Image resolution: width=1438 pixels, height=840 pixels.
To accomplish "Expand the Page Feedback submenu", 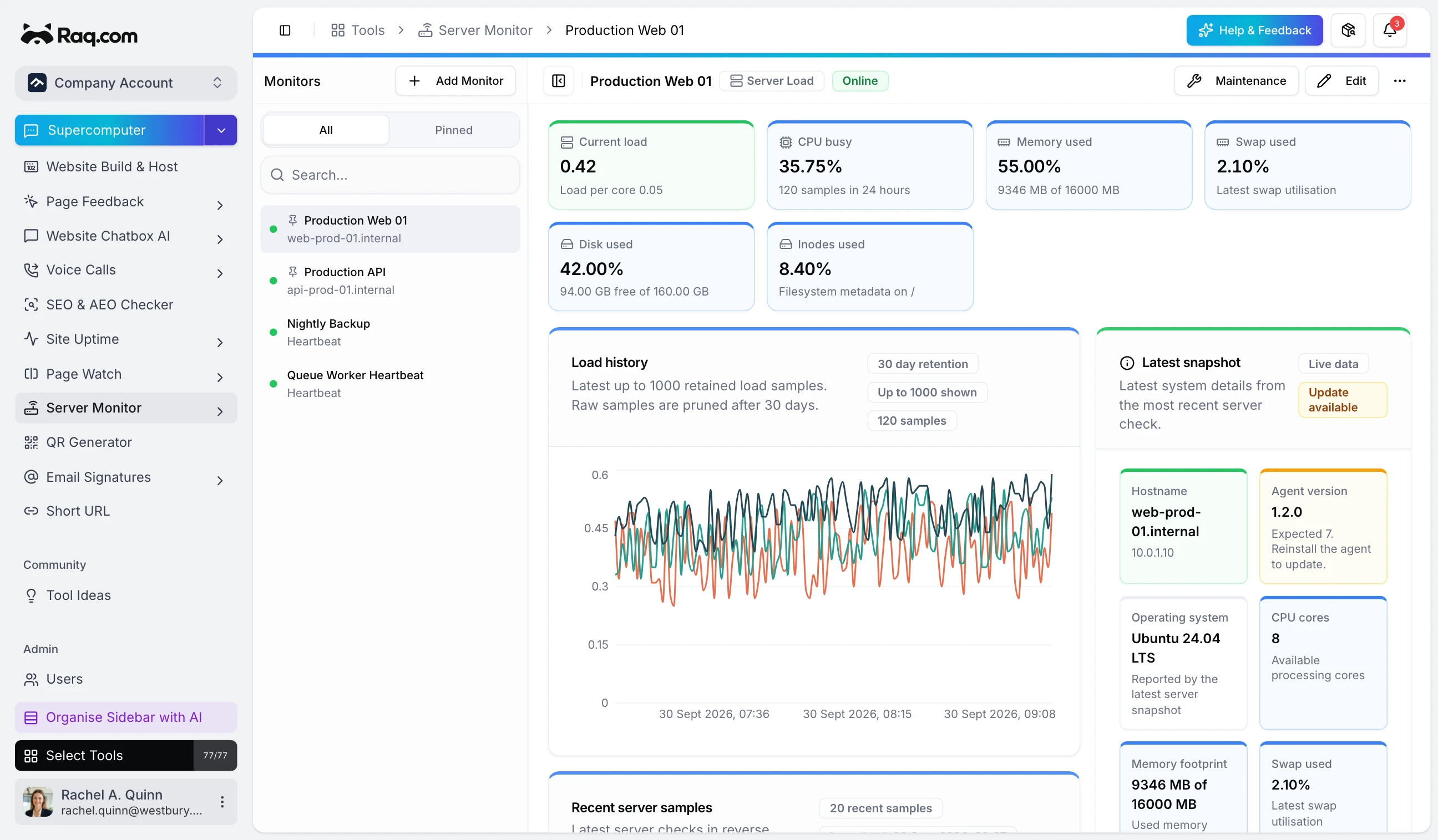I will 220,205.
